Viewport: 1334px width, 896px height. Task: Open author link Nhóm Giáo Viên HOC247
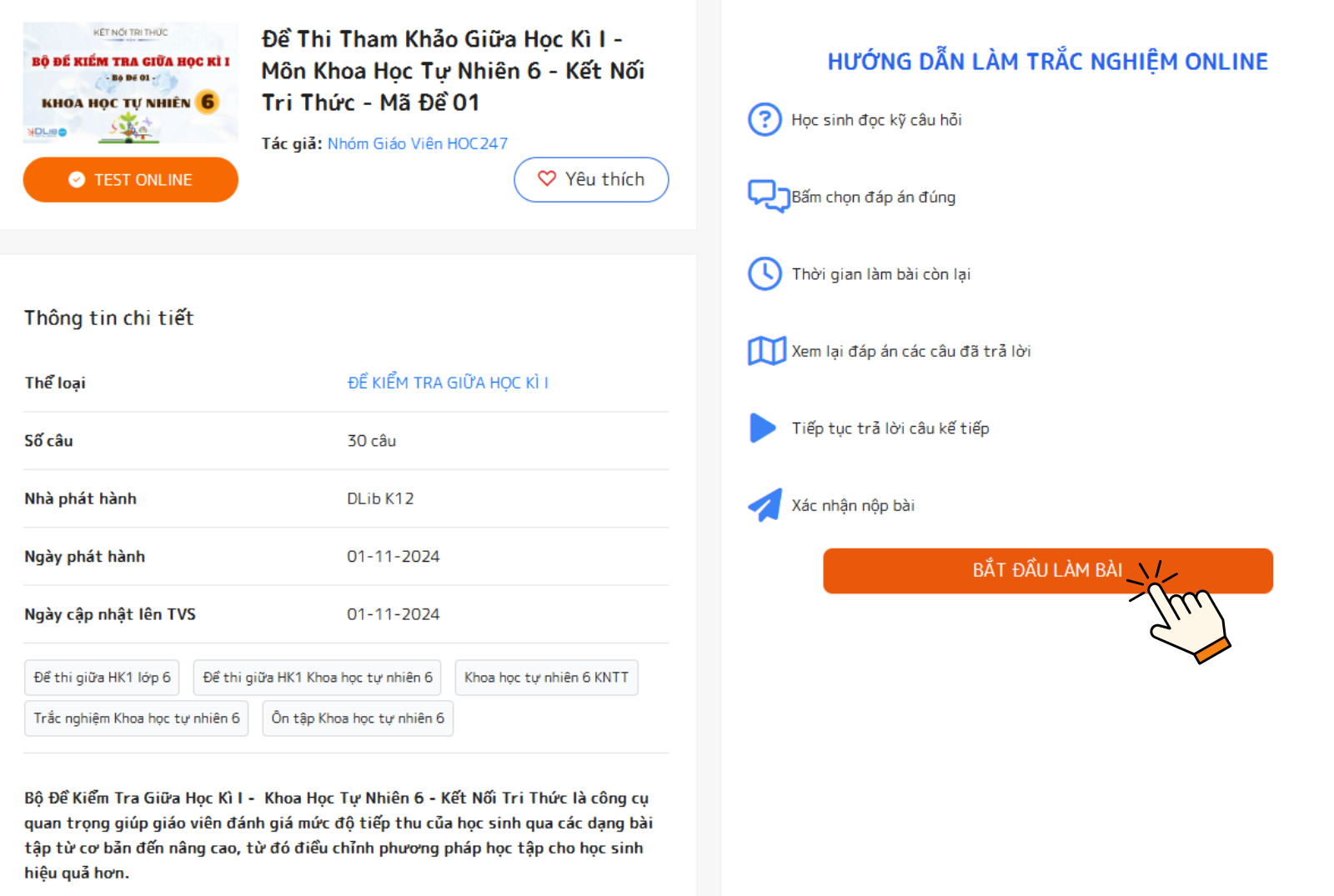pyautogui.click(x=417, y=143)
